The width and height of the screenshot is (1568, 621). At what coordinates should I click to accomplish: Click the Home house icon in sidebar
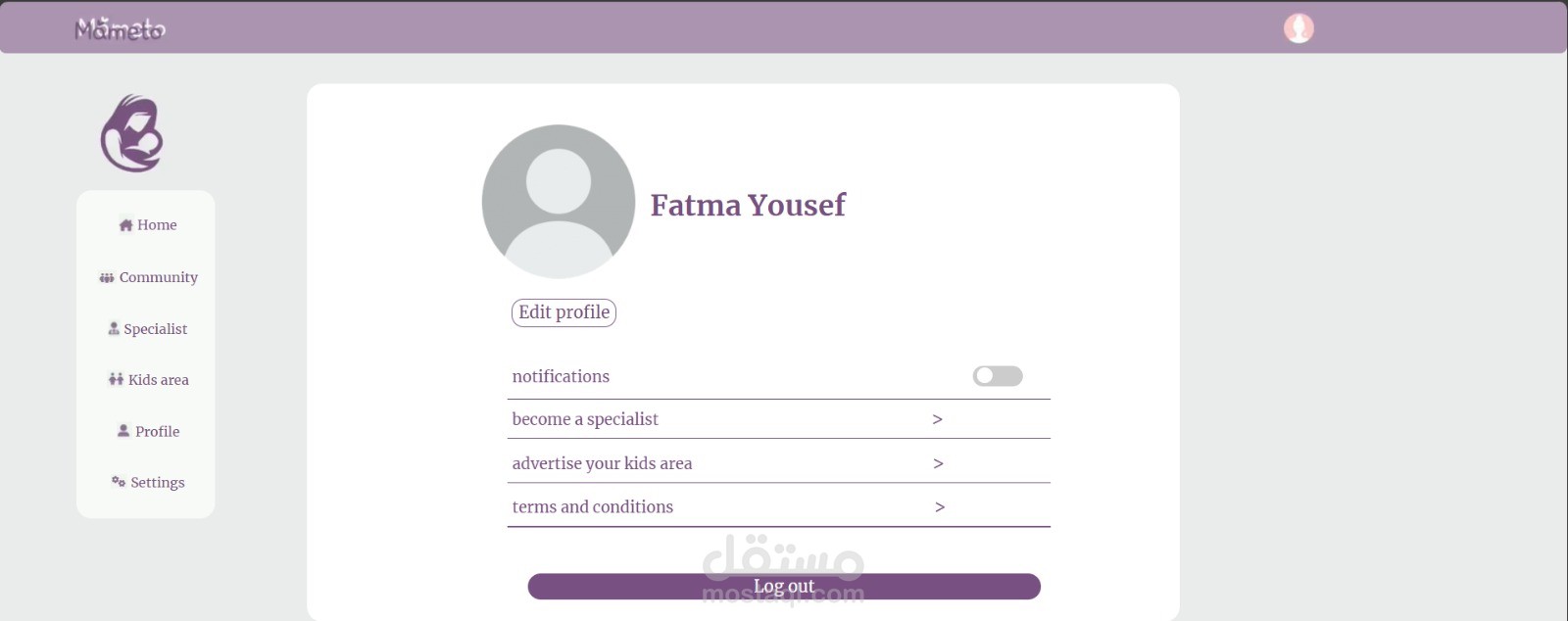tap(125, 225)
